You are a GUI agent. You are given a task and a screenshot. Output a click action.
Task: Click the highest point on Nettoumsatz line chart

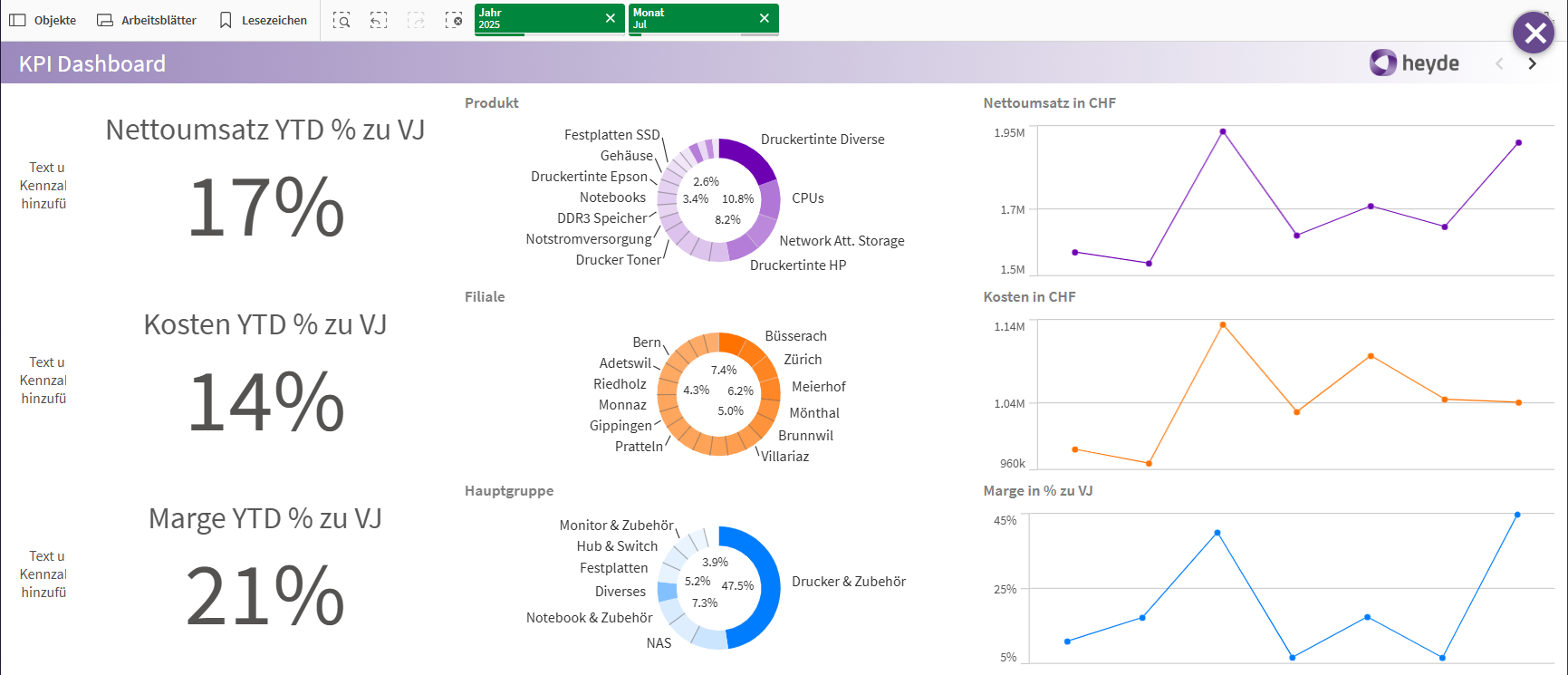click(1223, 131)
